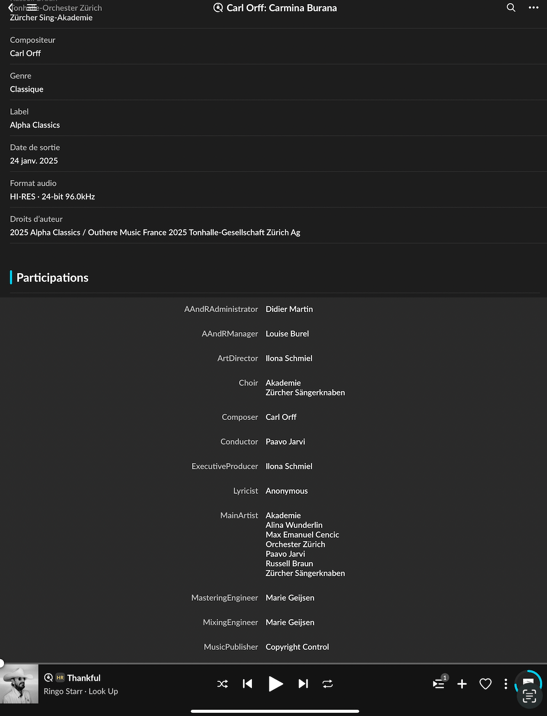Skip to the previous track
The width and height of the screenshot is (547, 716).
[x=247, y=684]
